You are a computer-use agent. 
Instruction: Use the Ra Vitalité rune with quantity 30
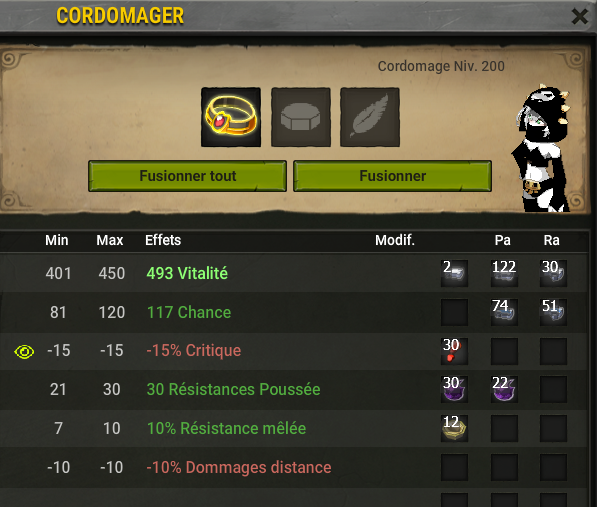(553, 273)
